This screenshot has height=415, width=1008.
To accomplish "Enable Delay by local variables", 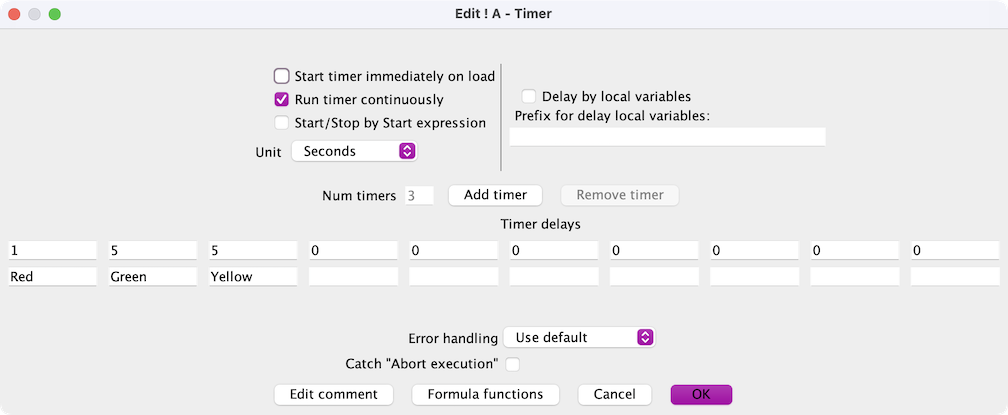I will [x=528, y=97].
